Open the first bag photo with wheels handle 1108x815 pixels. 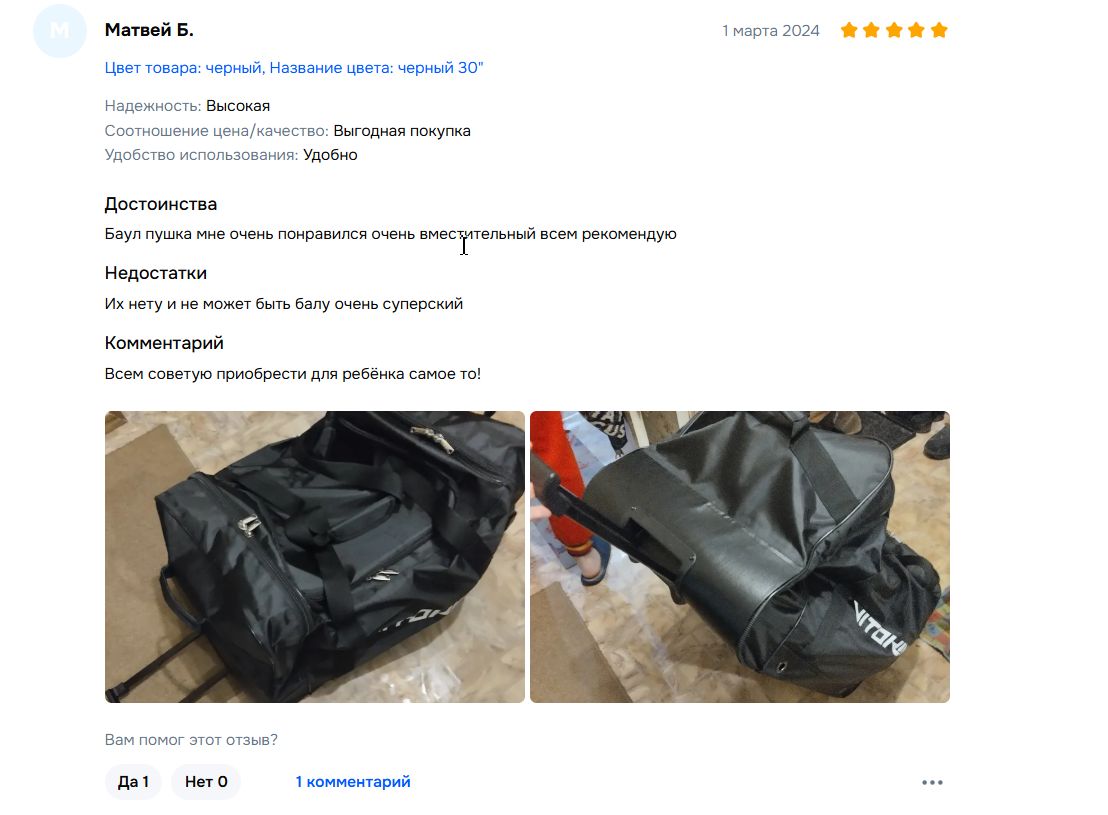(314, 557)
